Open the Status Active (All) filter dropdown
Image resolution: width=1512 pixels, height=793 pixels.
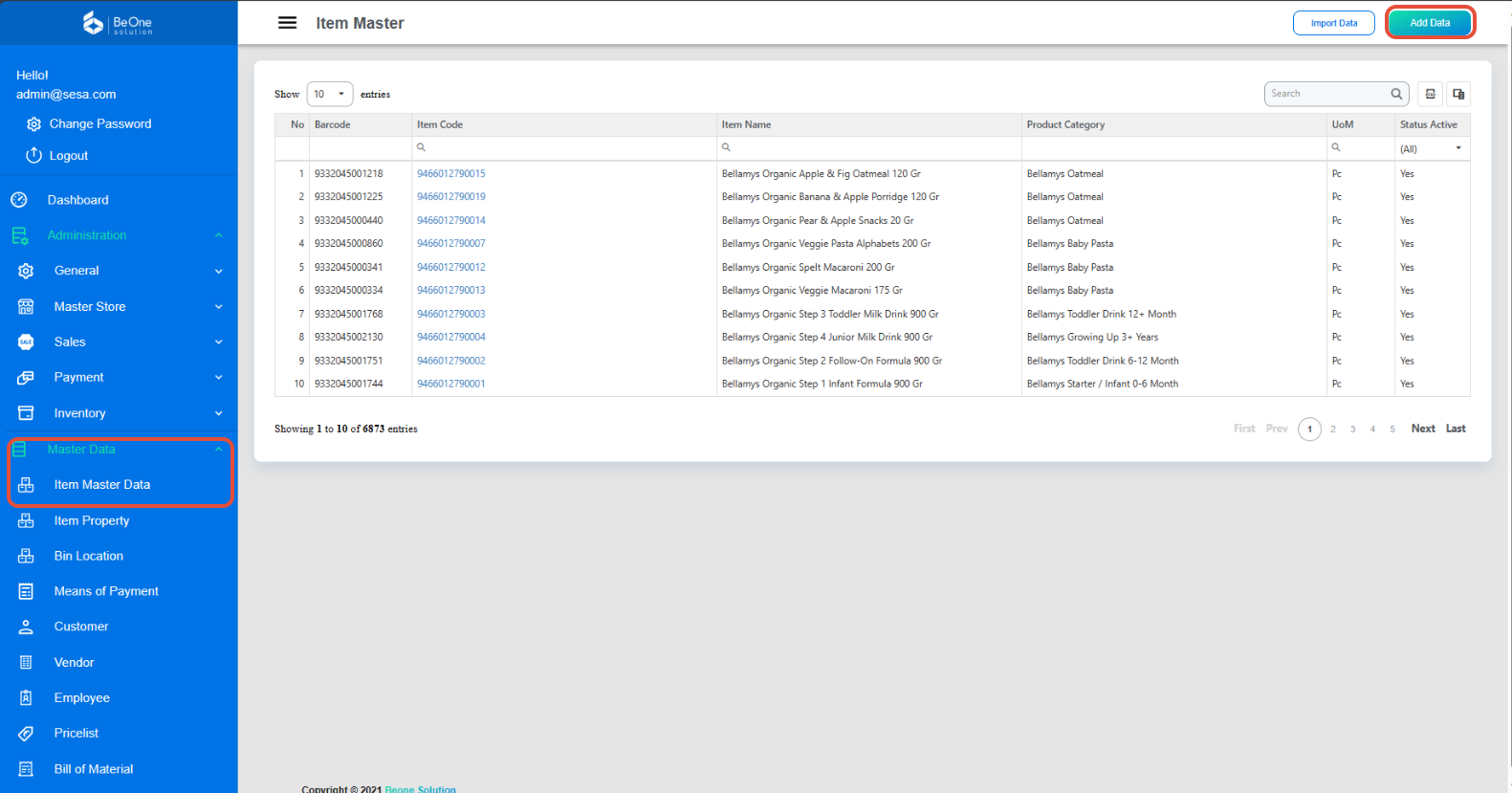1432,148
